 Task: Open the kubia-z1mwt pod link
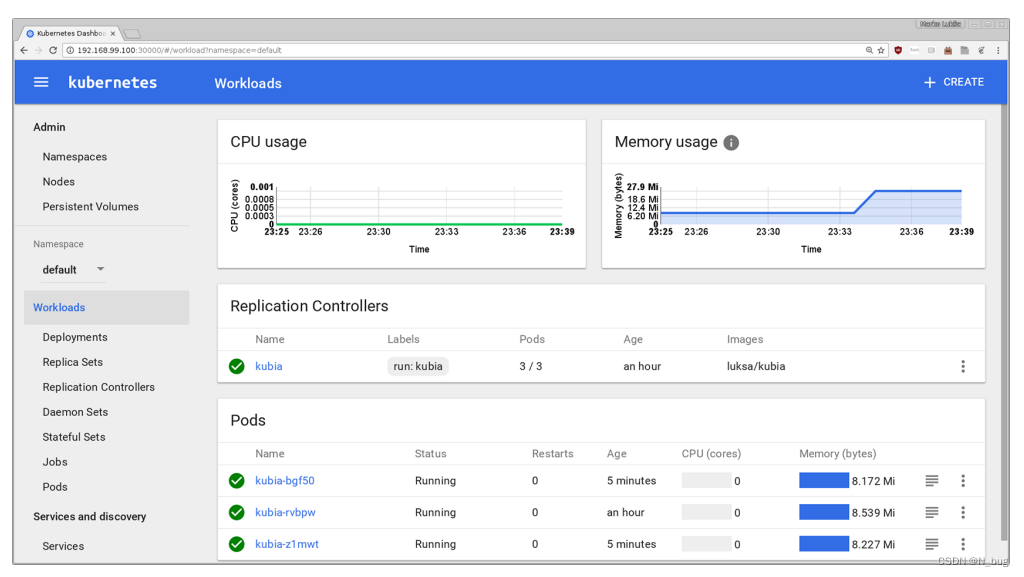point(287,544)
